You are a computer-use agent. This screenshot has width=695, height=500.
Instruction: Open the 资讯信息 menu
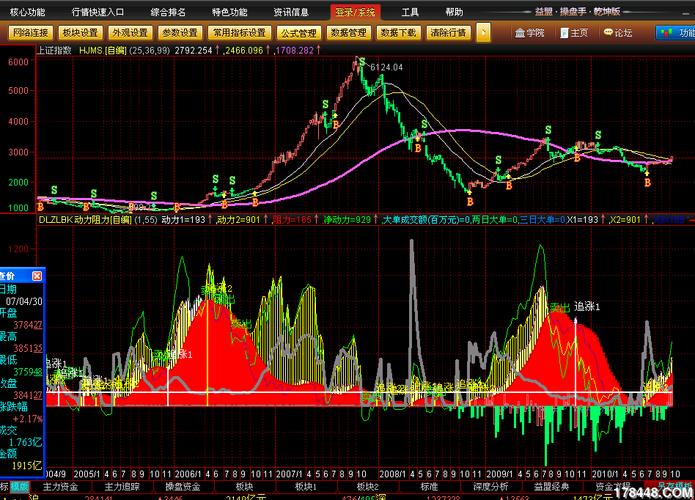tap(291, 12)
